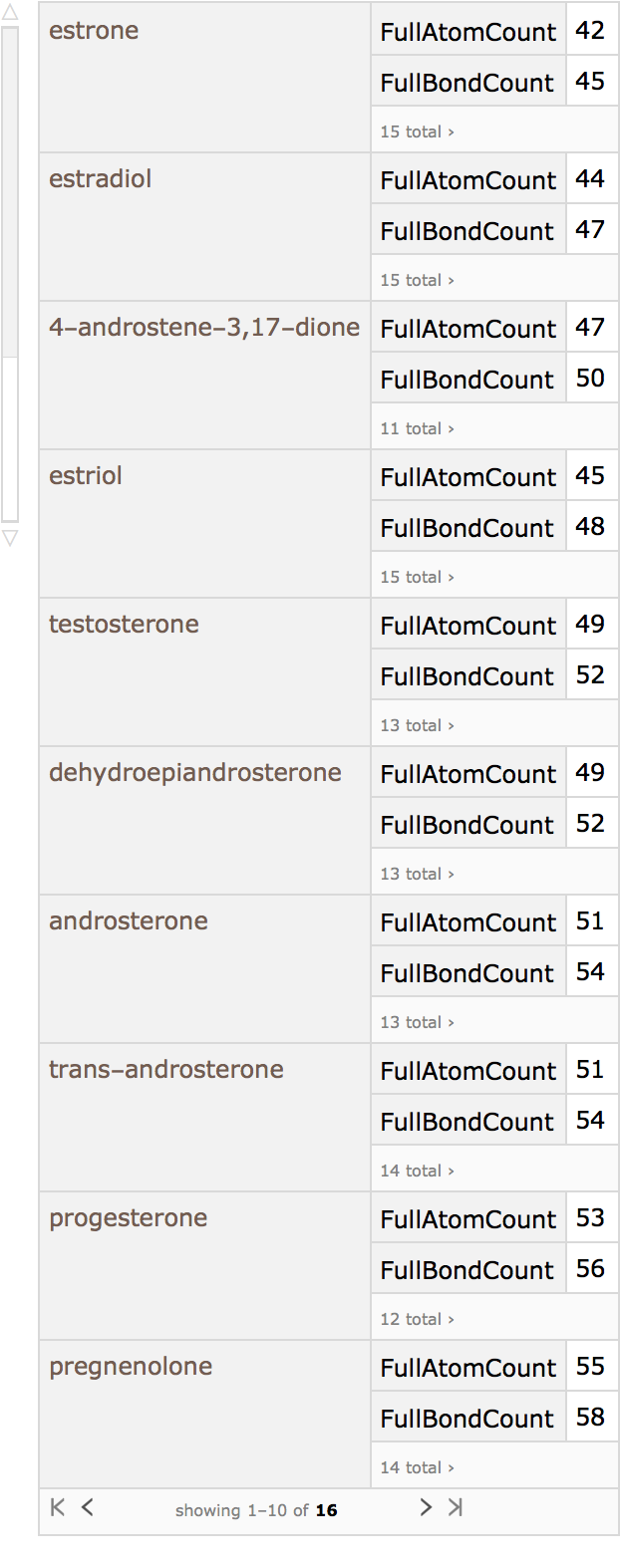Go to next page of results
620x1568 pixels.
click(426, 1507)
